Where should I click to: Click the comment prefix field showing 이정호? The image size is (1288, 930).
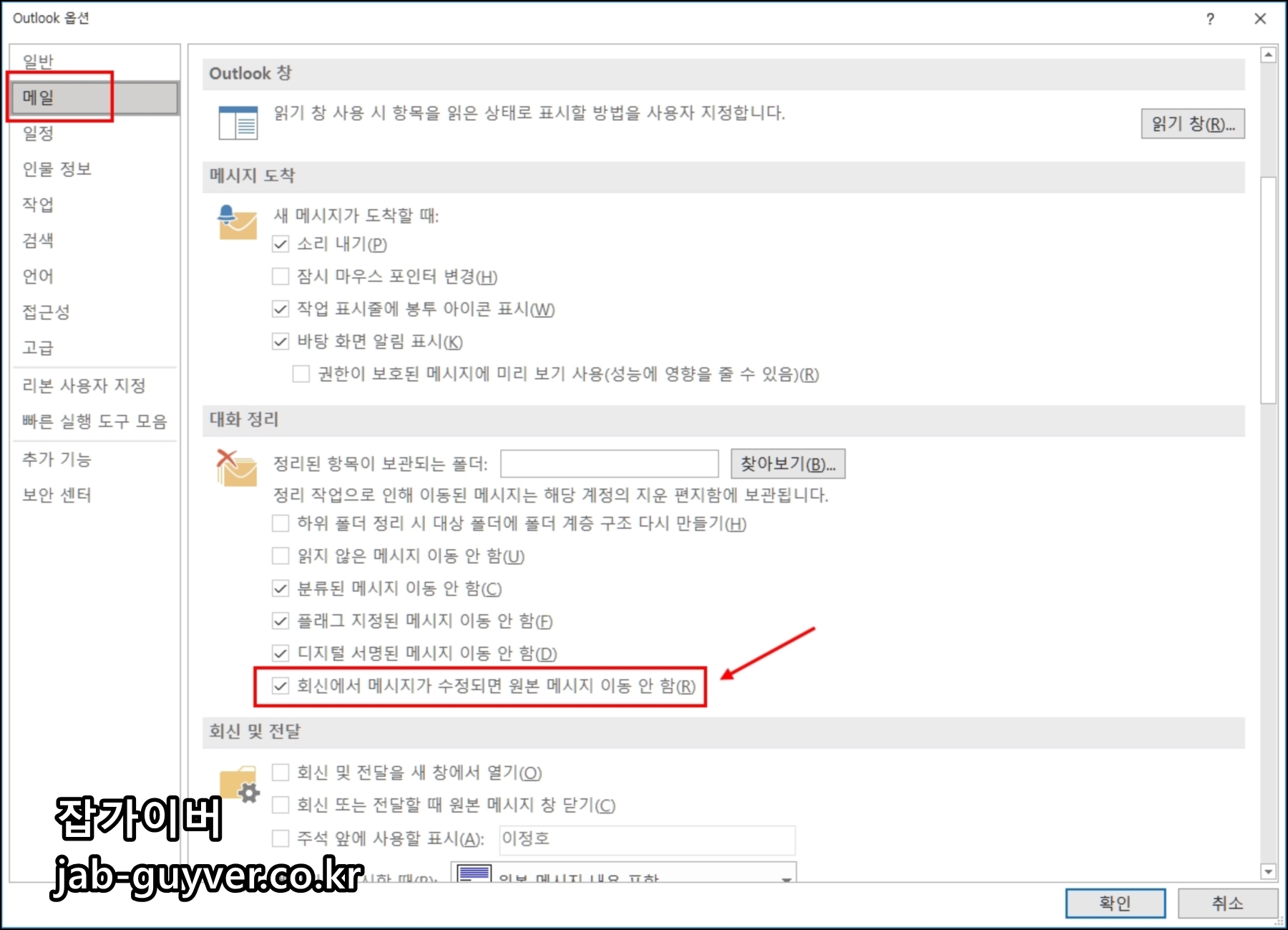647,839
